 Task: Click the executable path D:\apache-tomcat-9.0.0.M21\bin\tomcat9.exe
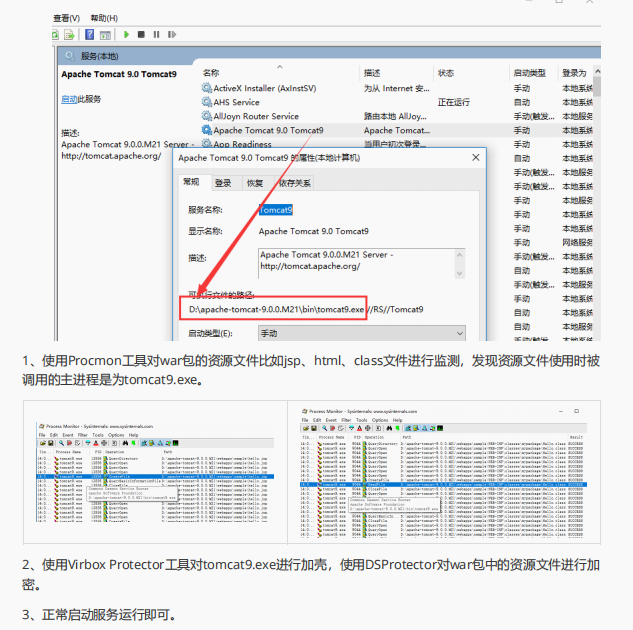[x=276, y=310]
